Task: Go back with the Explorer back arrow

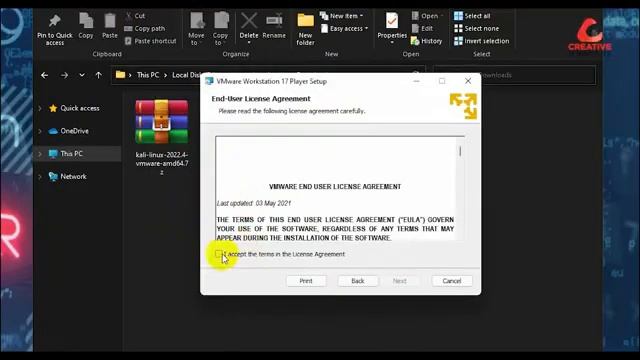Action: click(x=44, y=75)
